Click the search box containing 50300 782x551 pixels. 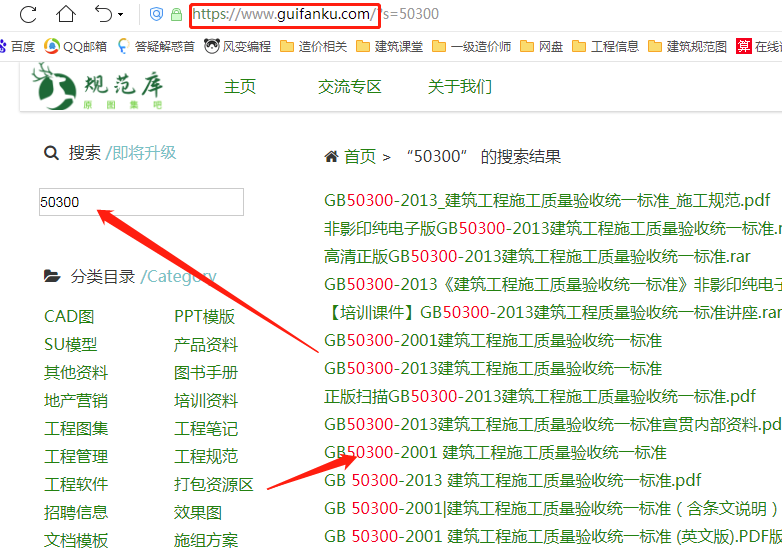point(141,202)
